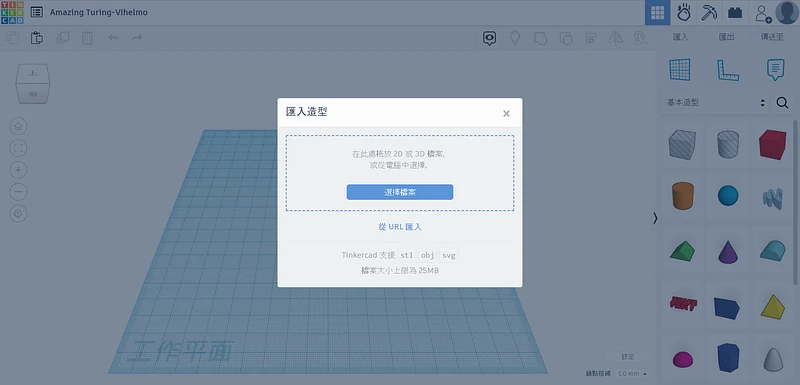Click the Undo arrow
800x385 pixels.
pyautogui.click(x=113, y=38)
